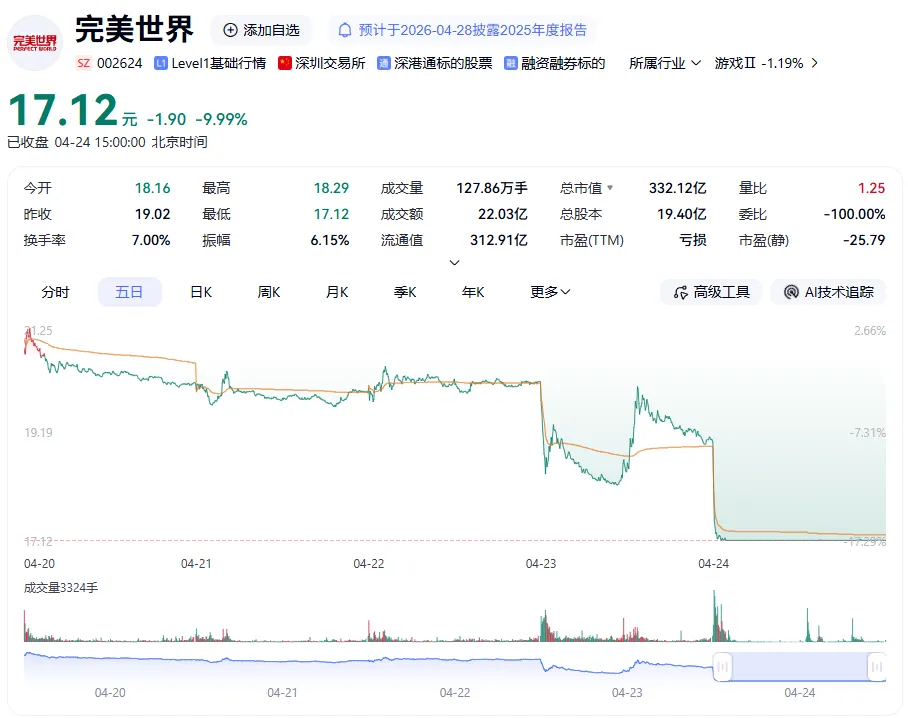Click the 04-21 navigator date label

click(x=282, y=693)
